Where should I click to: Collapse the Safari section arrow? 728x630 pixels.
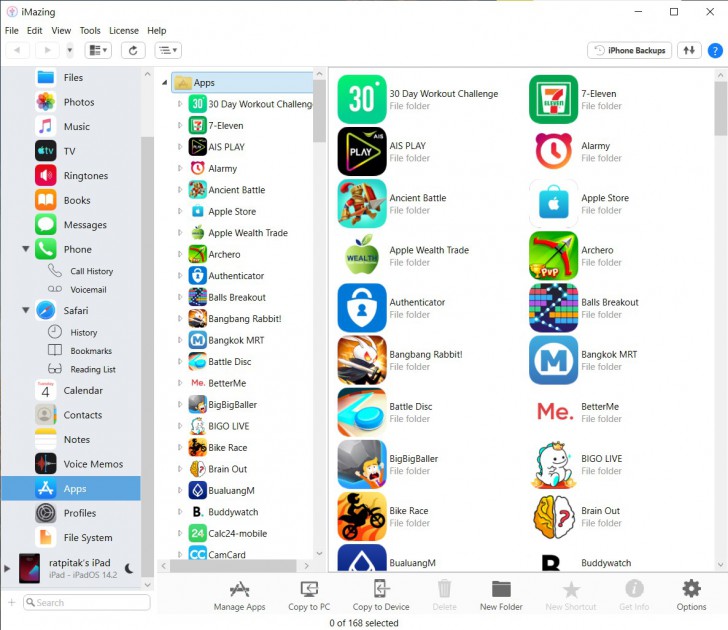pyautogui.click(x=26, y=310)
